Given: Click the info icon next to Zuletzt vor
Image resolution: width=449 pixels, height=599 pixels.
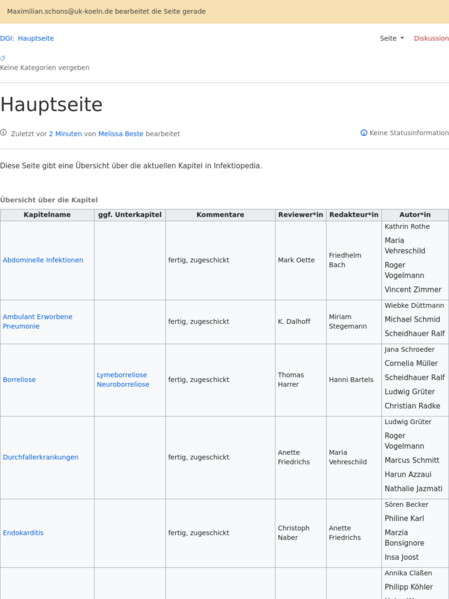Looking at the screenshot, I should (3, 133).
